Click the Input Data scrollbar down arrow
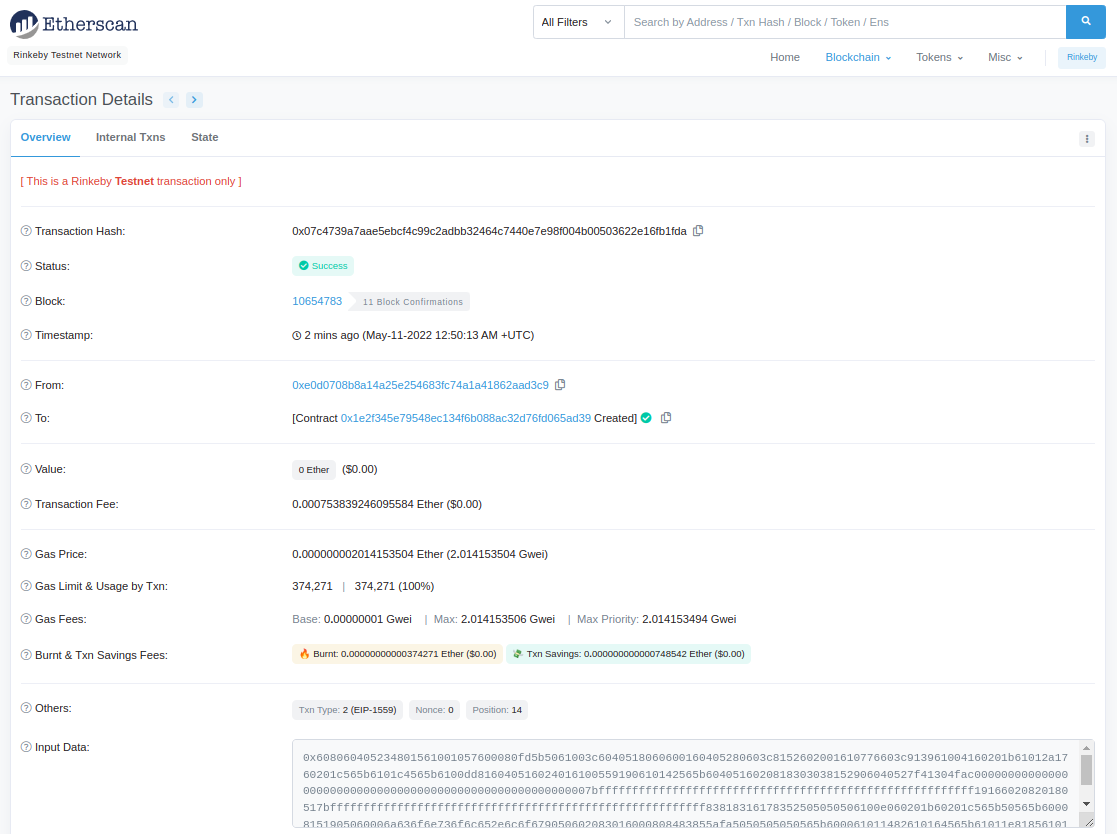Viewport: 1117px width, 834px height. (1086, 803)
